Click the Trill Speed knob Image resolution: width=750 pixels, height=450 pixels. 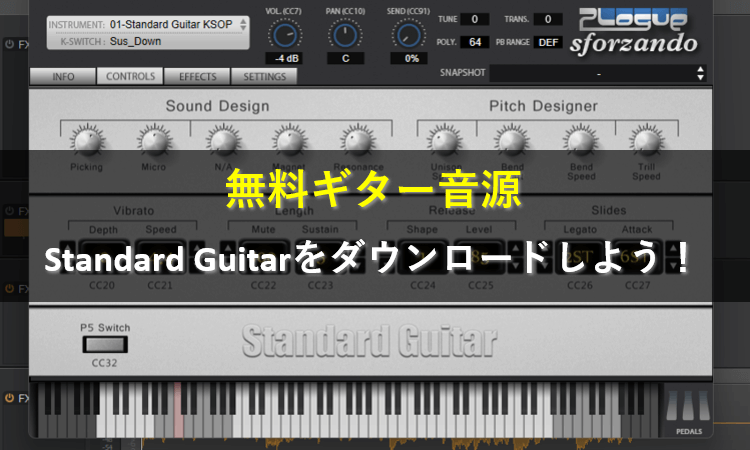645,145
